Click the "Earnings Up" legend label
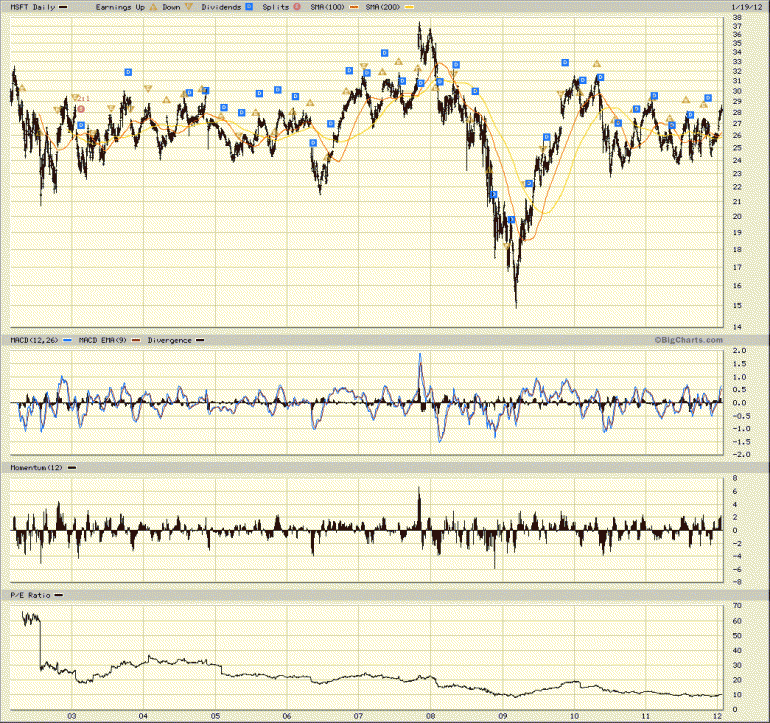770x723 pixels. coord(120,7)
